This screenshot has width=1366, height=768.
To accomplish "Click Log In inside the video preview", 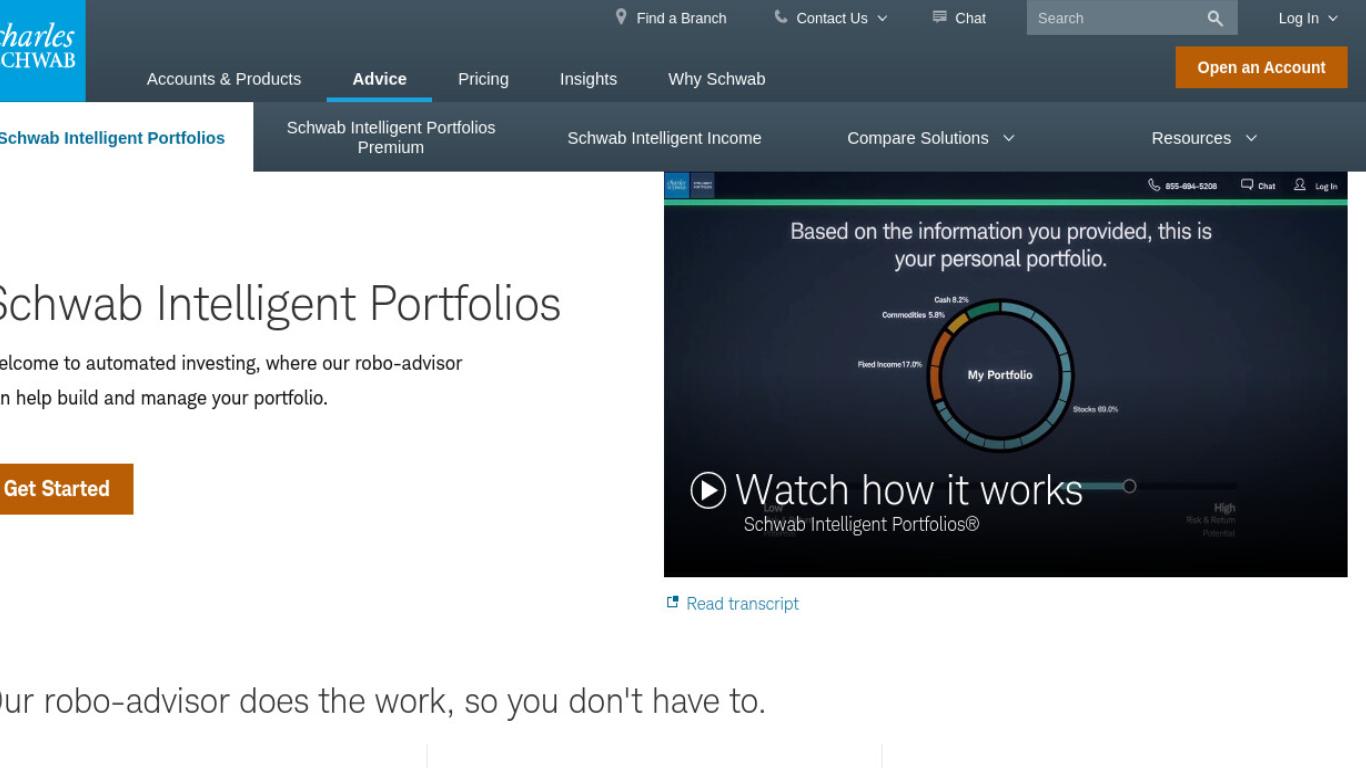I will (x=1316, y=185).
